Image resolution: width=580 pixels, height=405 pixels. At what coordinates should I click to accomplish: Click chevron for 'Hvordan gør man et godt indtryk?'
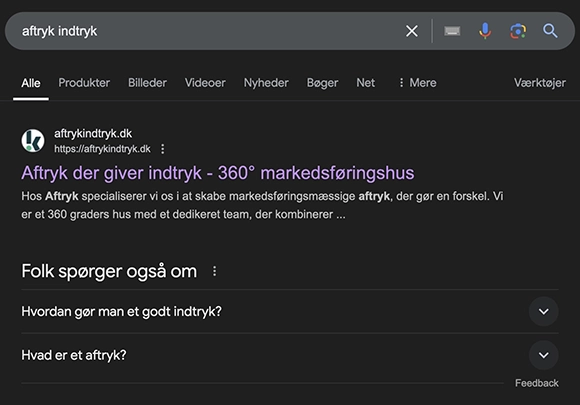[x=543, y=311]
